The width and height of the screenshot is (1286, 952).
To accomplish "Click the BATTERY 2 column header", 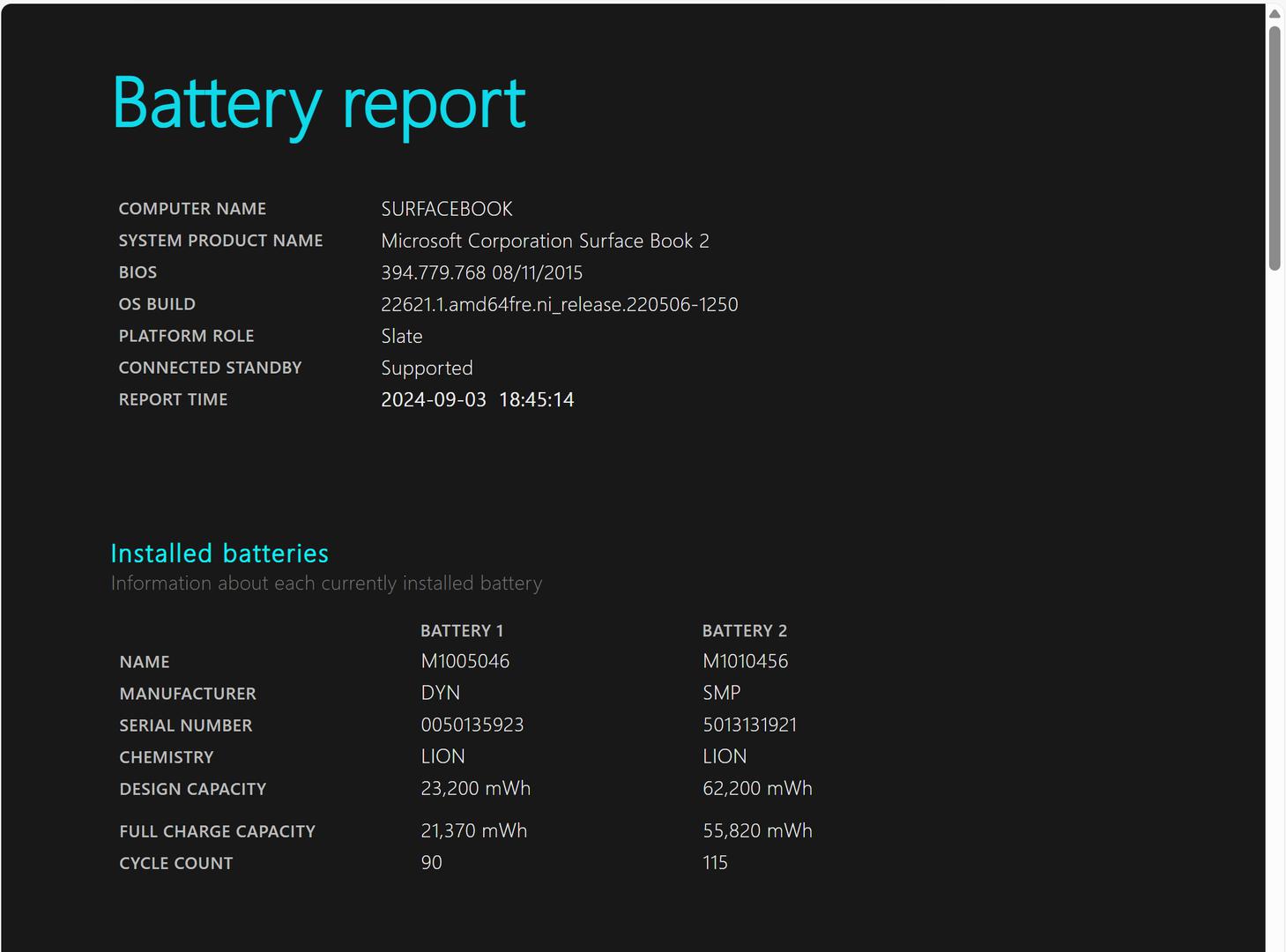I will click(745, 631).
